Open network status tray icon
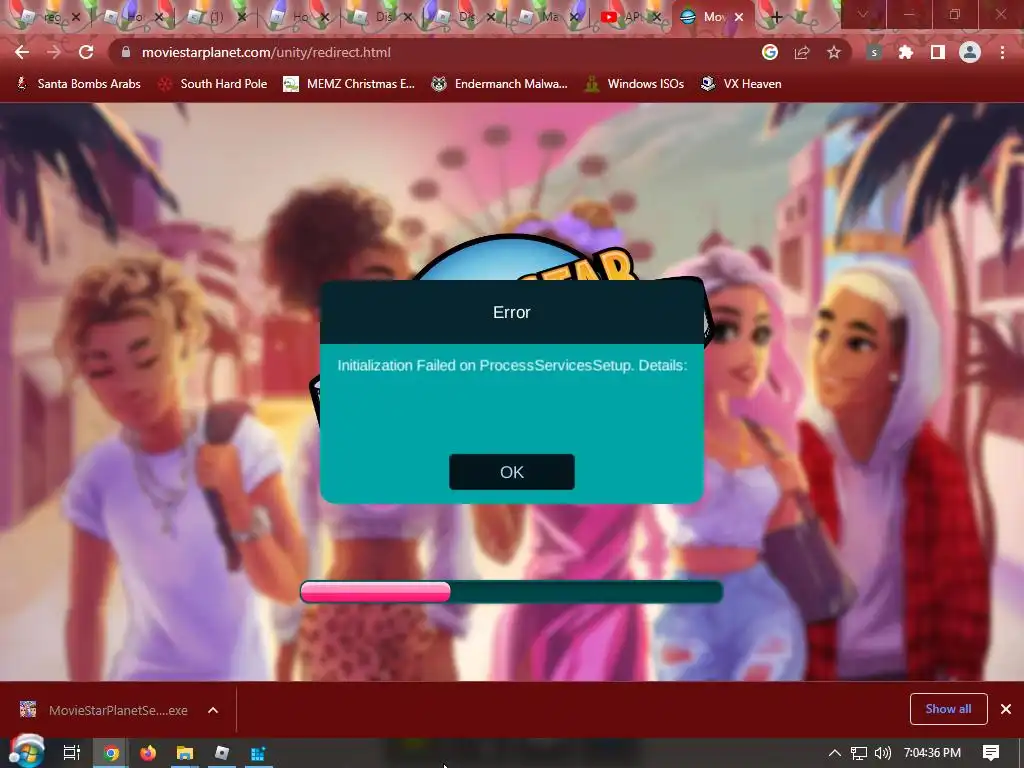The image size is (1024, 768). [859, 753]
